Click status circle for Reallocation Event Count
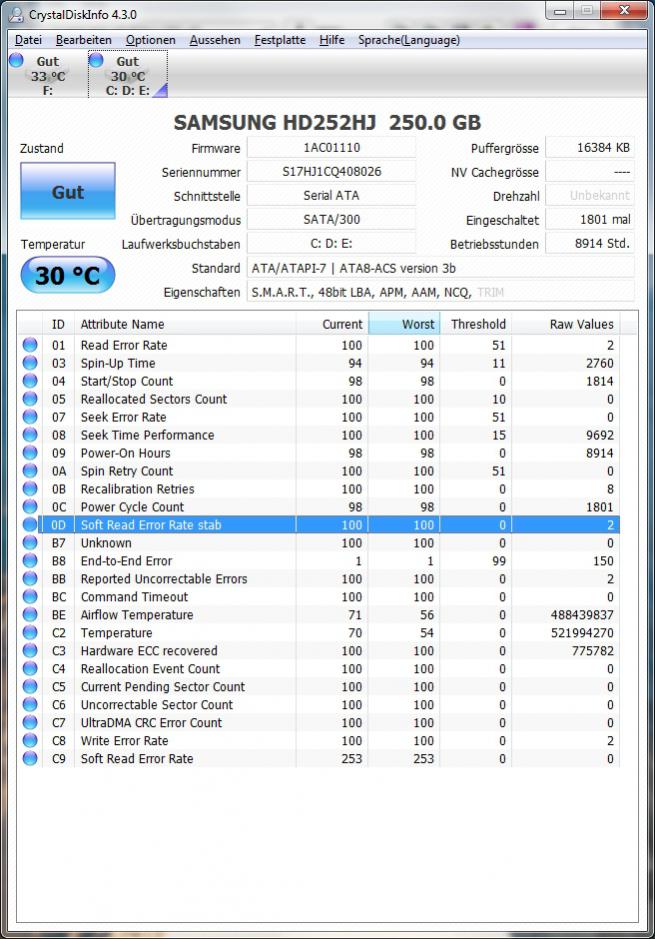This screenshot has width=655, height=939. [x=30, y=668]
